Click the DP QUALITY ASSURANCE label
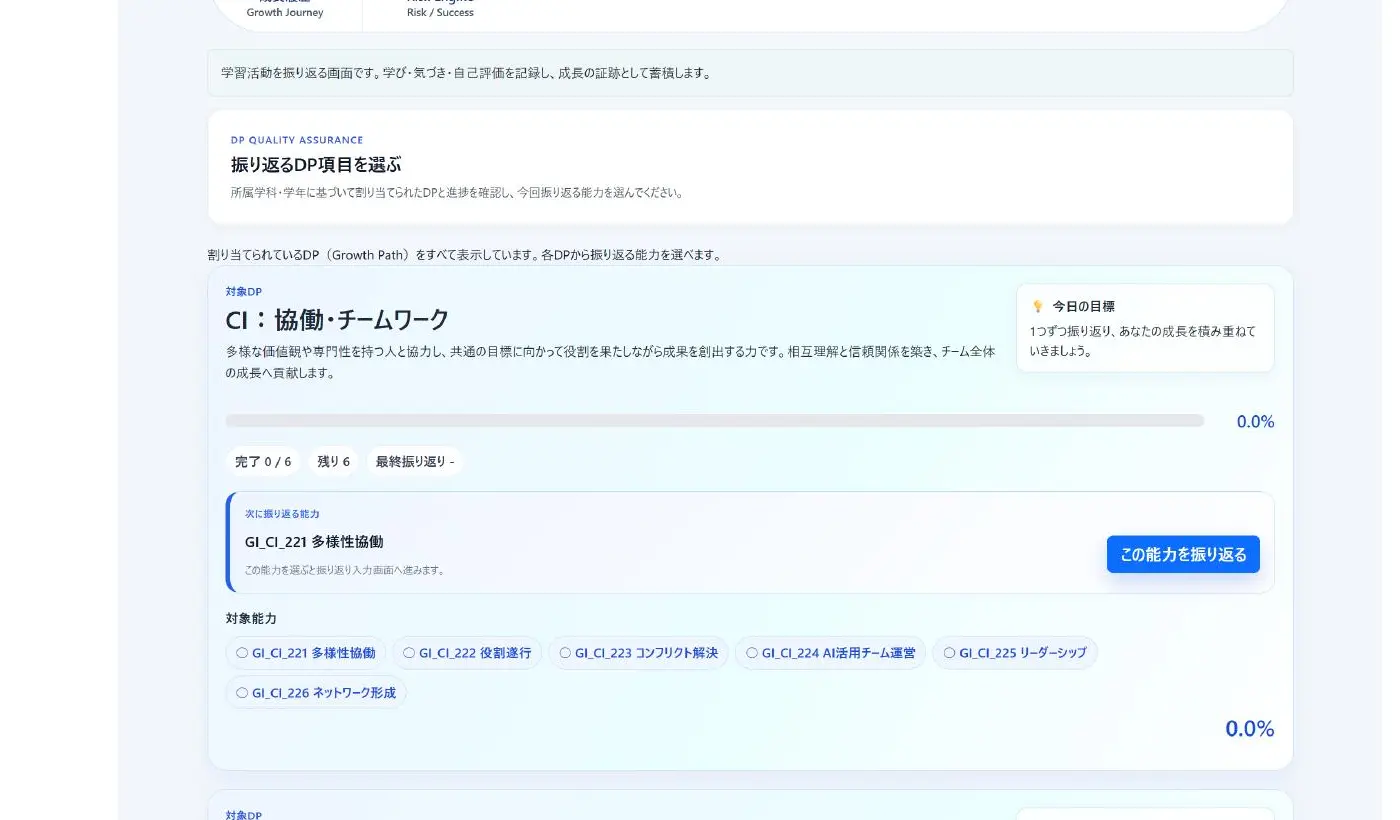Screen dimensions: 1400x820 coord(297,140)
